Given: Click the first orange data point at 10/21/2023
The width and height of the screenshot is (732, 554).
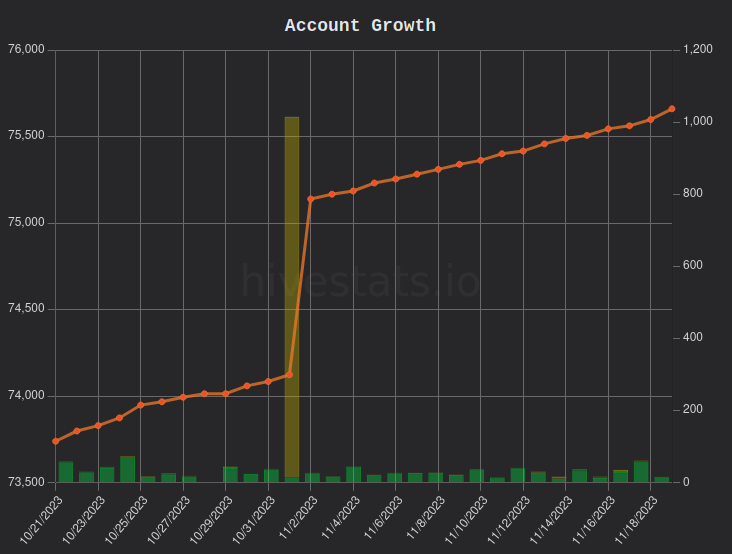Looking at the screenshot, I should [56, 441].
